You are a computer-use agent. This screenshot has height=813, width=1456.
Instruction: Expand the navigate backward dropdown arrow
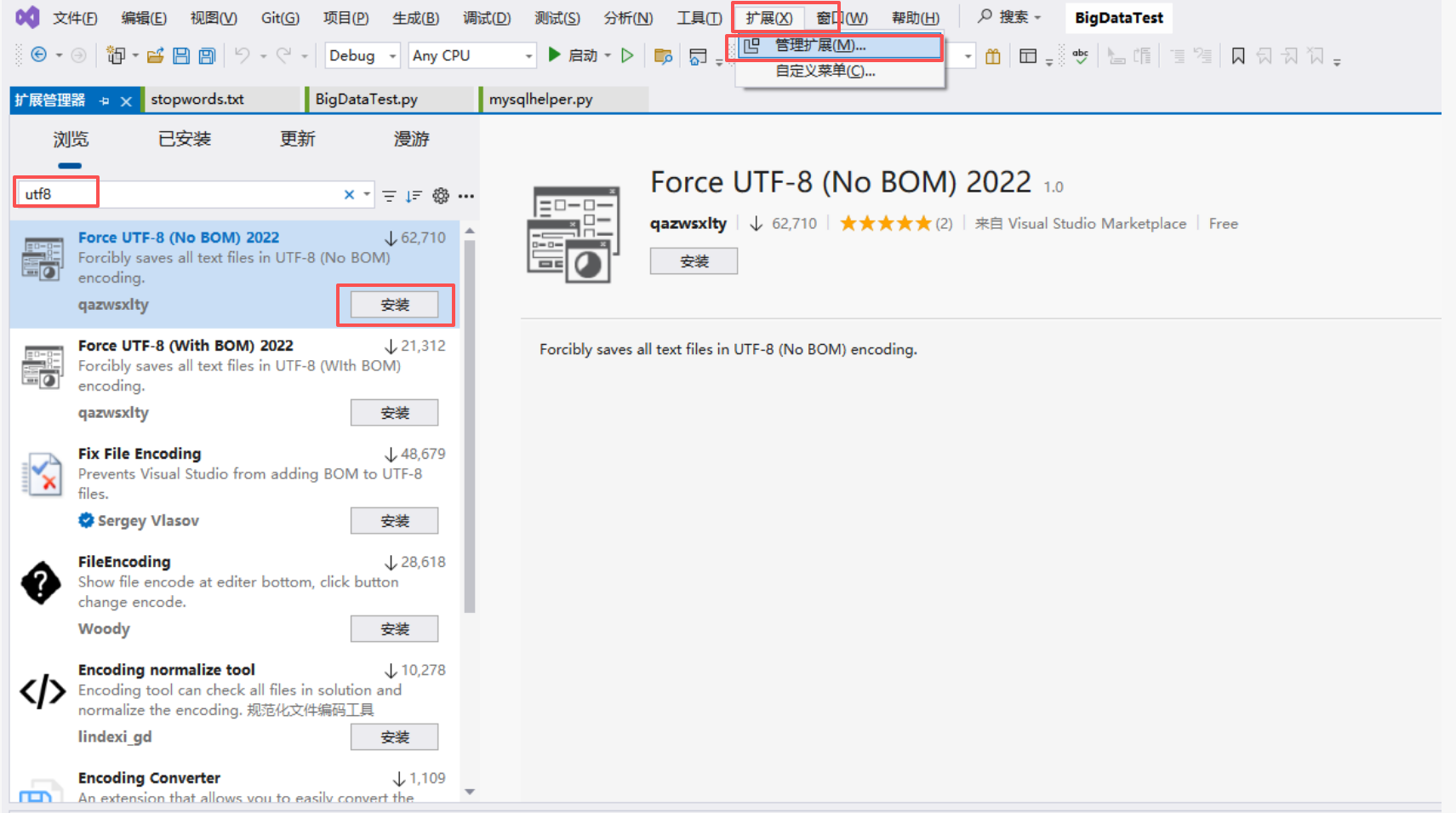pyautogui.click(x=59, y=56)
